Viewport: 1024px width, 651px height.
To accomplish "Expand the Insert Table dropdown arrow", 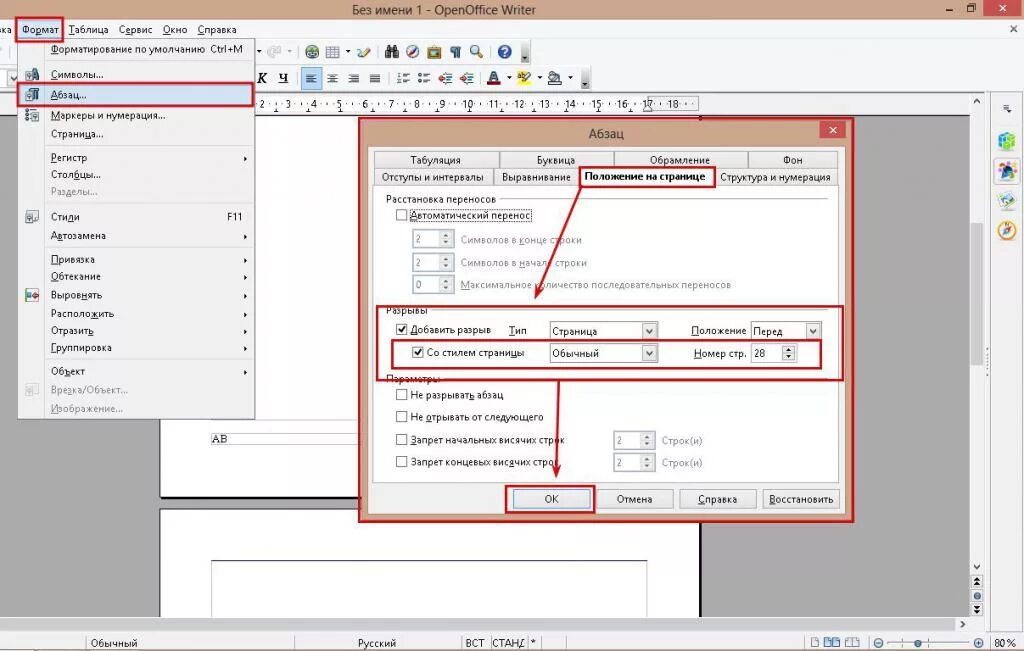I will click(347, 52).
